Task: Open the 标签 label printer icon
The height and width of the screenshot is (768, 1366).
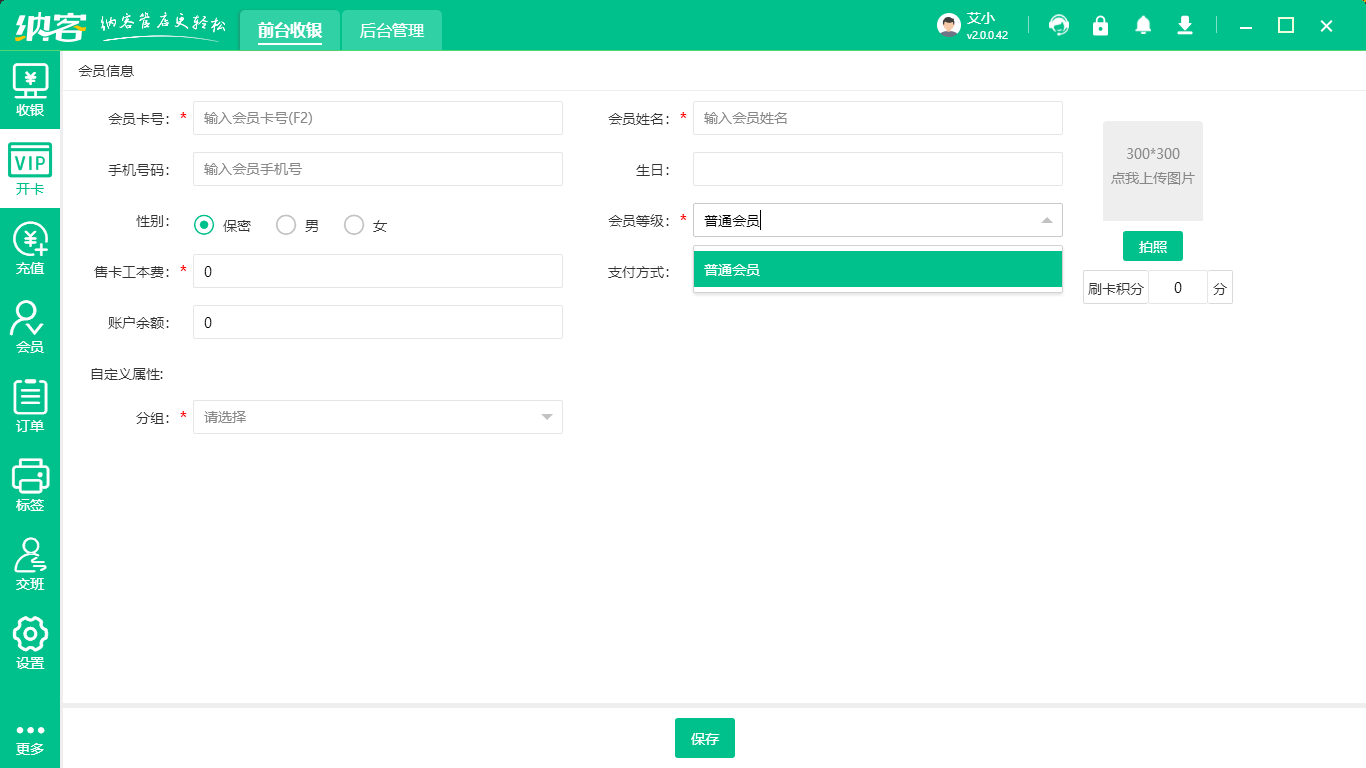Action: click(30, 485)
